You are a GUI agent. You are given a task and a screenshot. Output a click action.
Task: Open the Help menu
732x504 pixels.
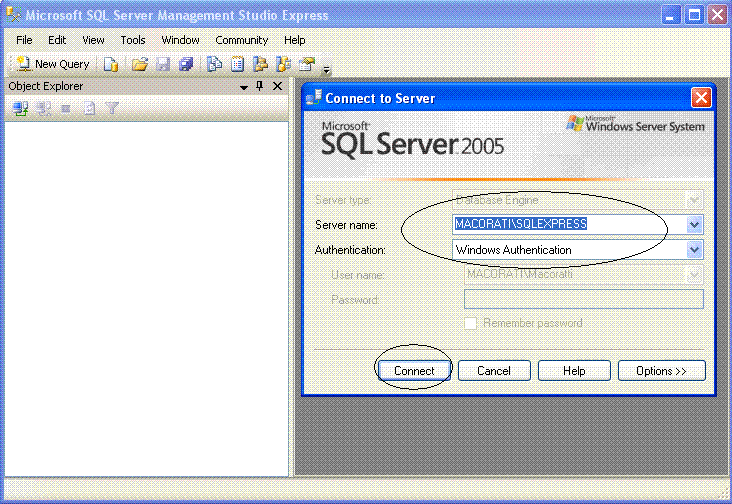coord(295,40)
